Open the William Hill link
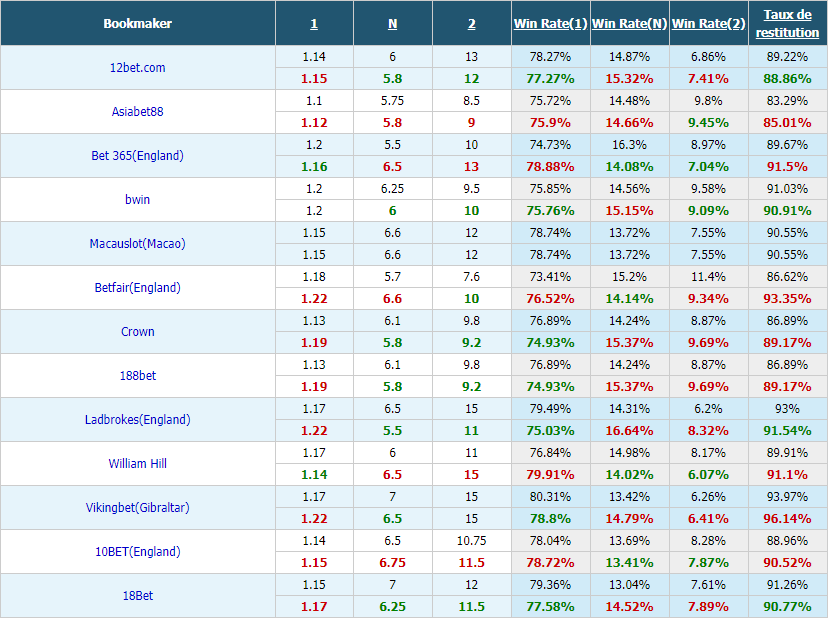 click(x=137, y=464)
